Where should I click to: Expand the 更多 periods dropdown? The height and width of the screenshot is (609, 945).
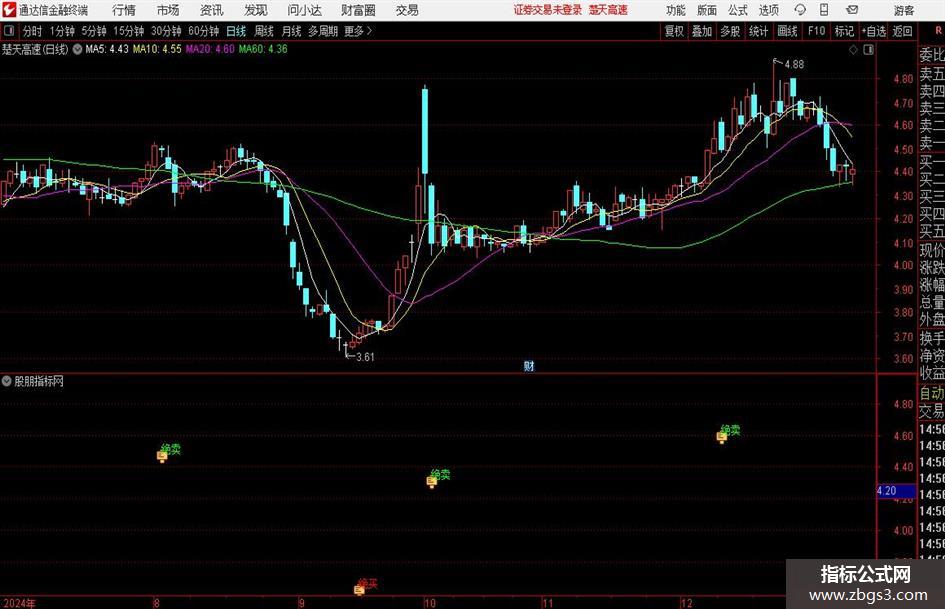click(358, 31)
